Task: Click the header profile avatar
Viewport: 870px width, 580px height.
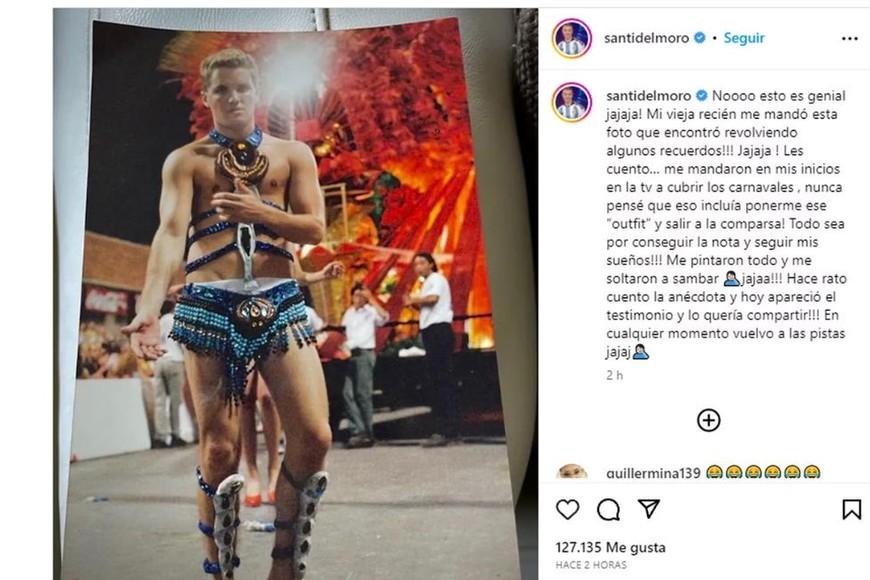Action: pyautogui.click(x=572, y=38)
